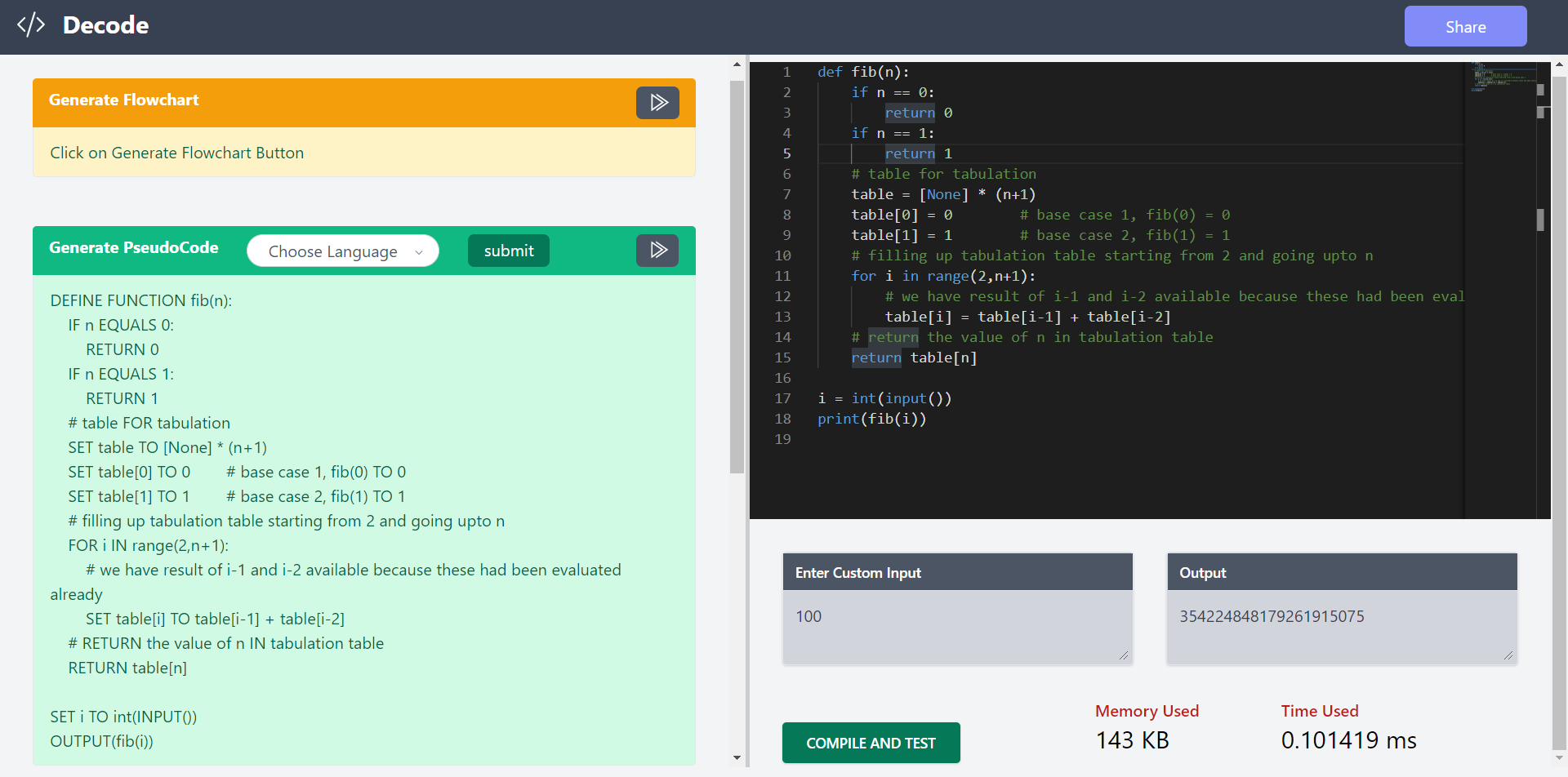This screenshot has width=1568, height=777.
Task: Click left panel scrollbar down arrow
Action: pyautogui.click(x=737, y=757)
